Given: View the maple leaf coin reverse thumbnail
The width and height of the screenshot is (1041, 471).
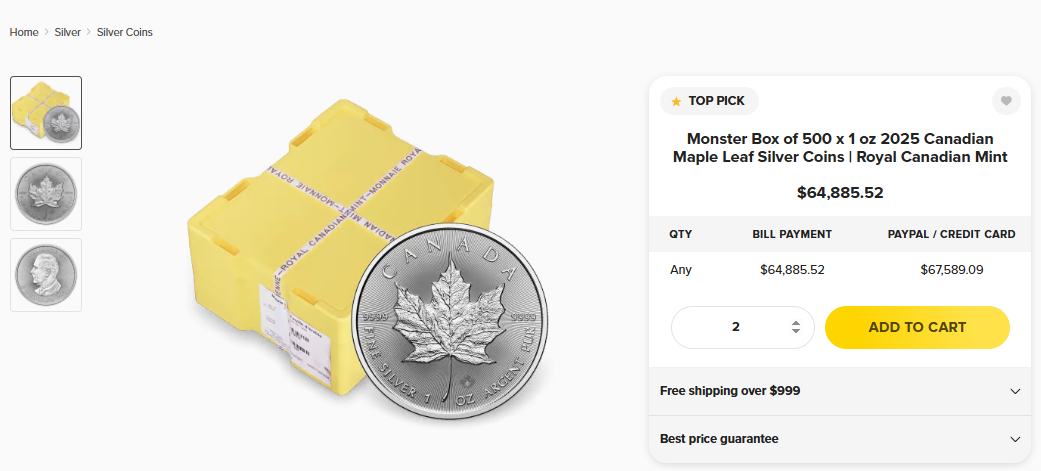Looking at the screenshot, I should (46, 194).
